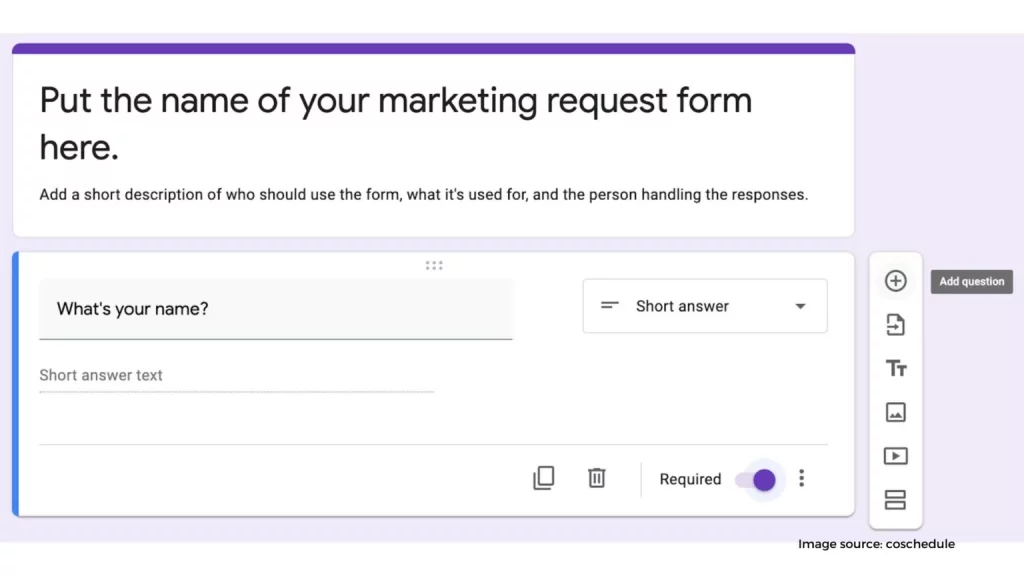Screen dimensions: 1024x576
Task: Open the question's three-dot options menu
Action: (801, 478)
